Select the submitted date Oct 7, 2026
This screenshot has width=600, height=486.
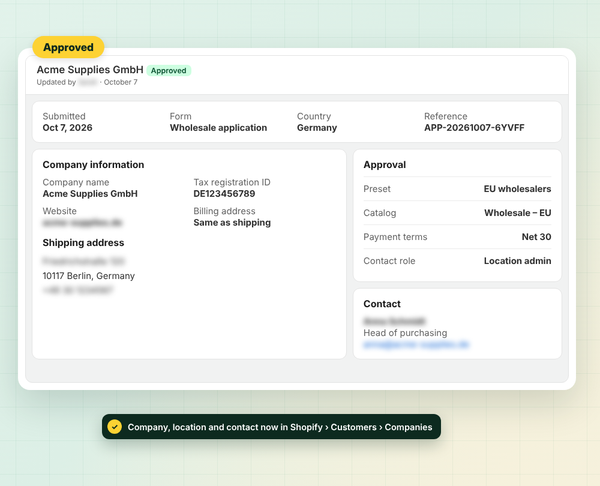[67, 128]
